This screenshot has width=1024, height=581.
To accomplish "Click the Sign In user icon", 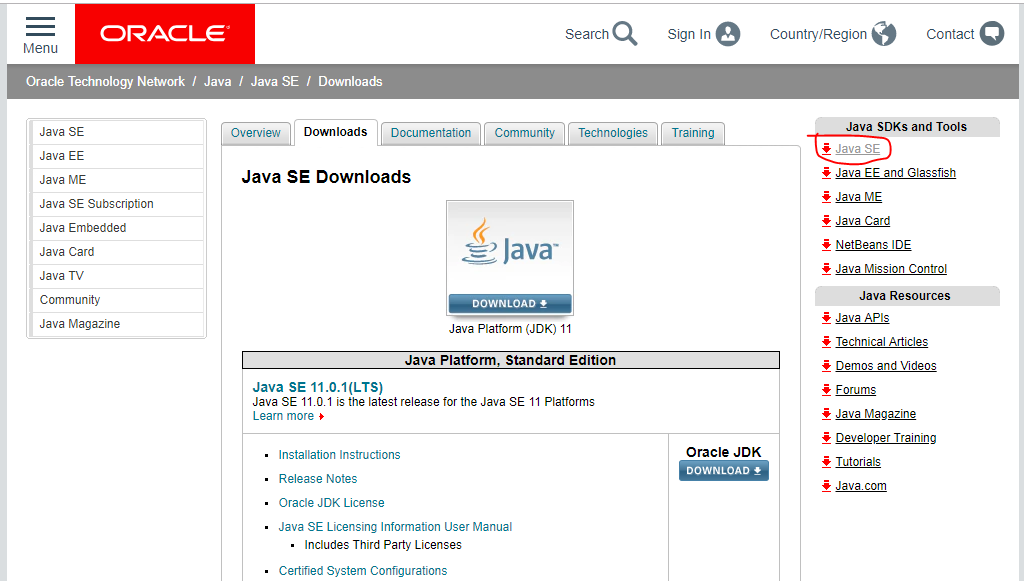I will [x=728, y=34].
